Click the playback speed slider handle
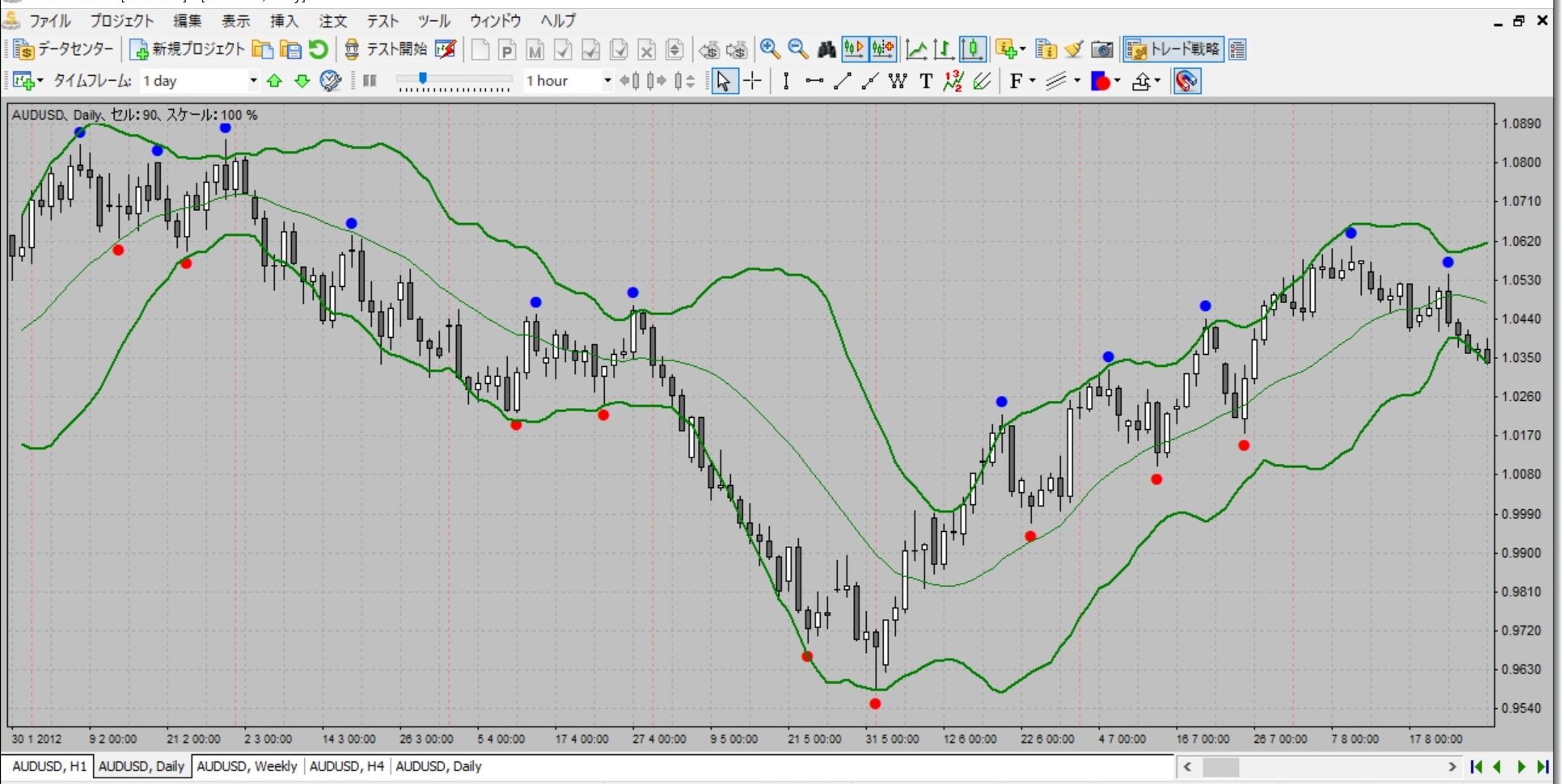 (x=422, y=78)
